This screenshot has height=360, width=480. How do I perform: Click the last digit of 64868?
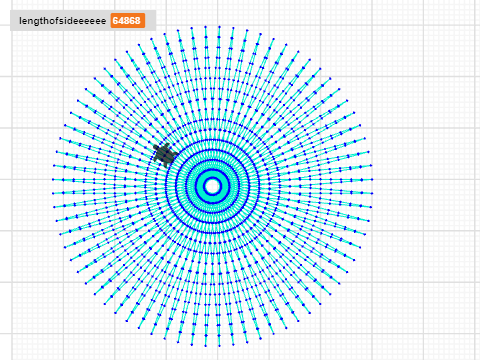(138, 21)
